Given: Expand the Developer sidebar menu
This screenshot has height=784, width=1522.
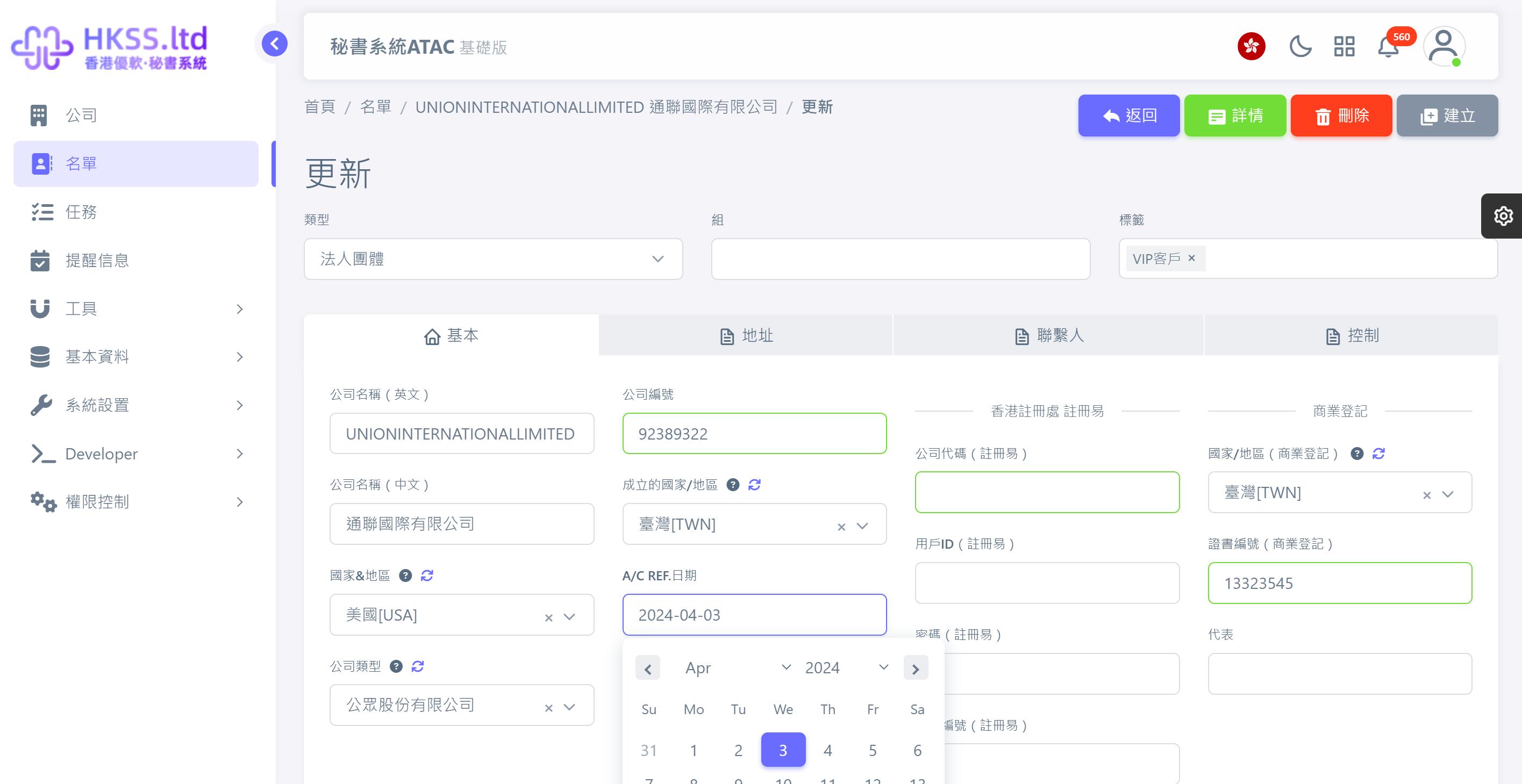Looking at the screenshot, I should [x=136, y=454].
